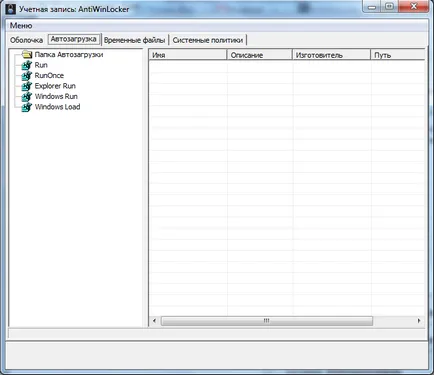Click the registry icon beside Run
434x375 pixels.
tap(27, 65)
